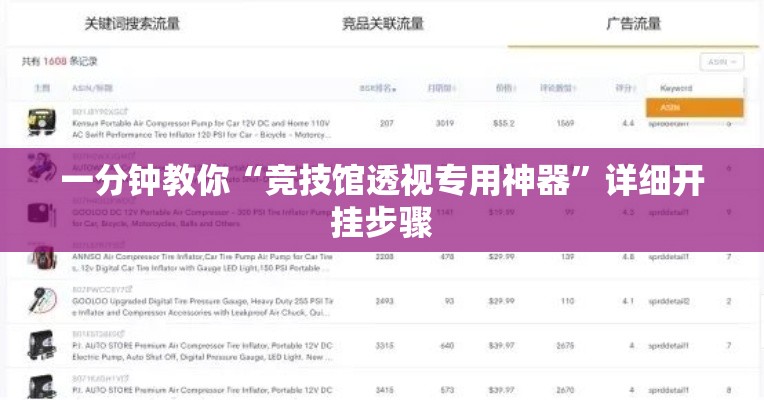The image size is (764, 400).
Task: Click rating value 4.4
Action: [x=628, y=123]
